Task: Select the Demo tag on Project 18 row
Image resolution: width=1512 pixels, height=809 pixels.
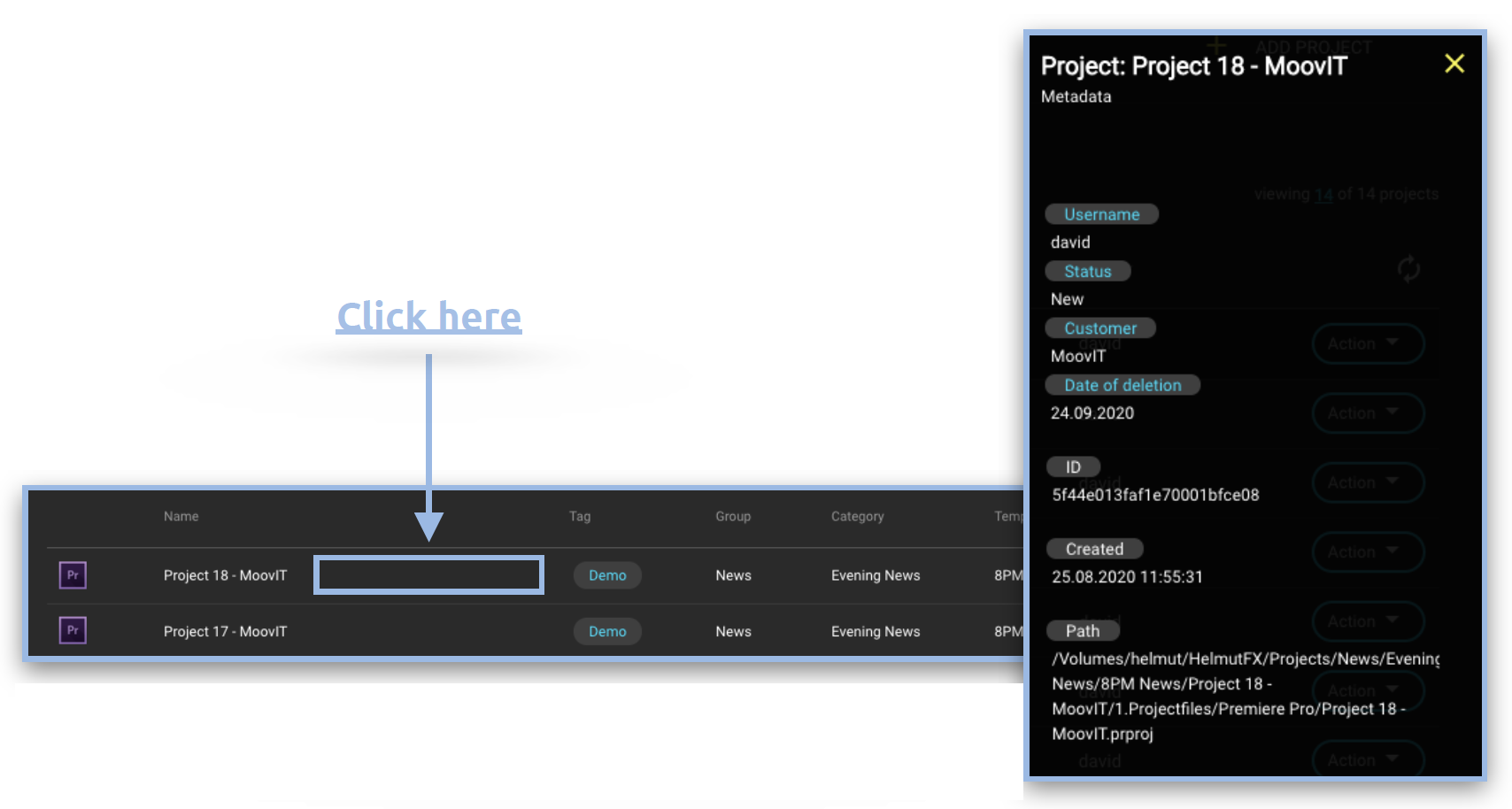Action: click(607, 575)
